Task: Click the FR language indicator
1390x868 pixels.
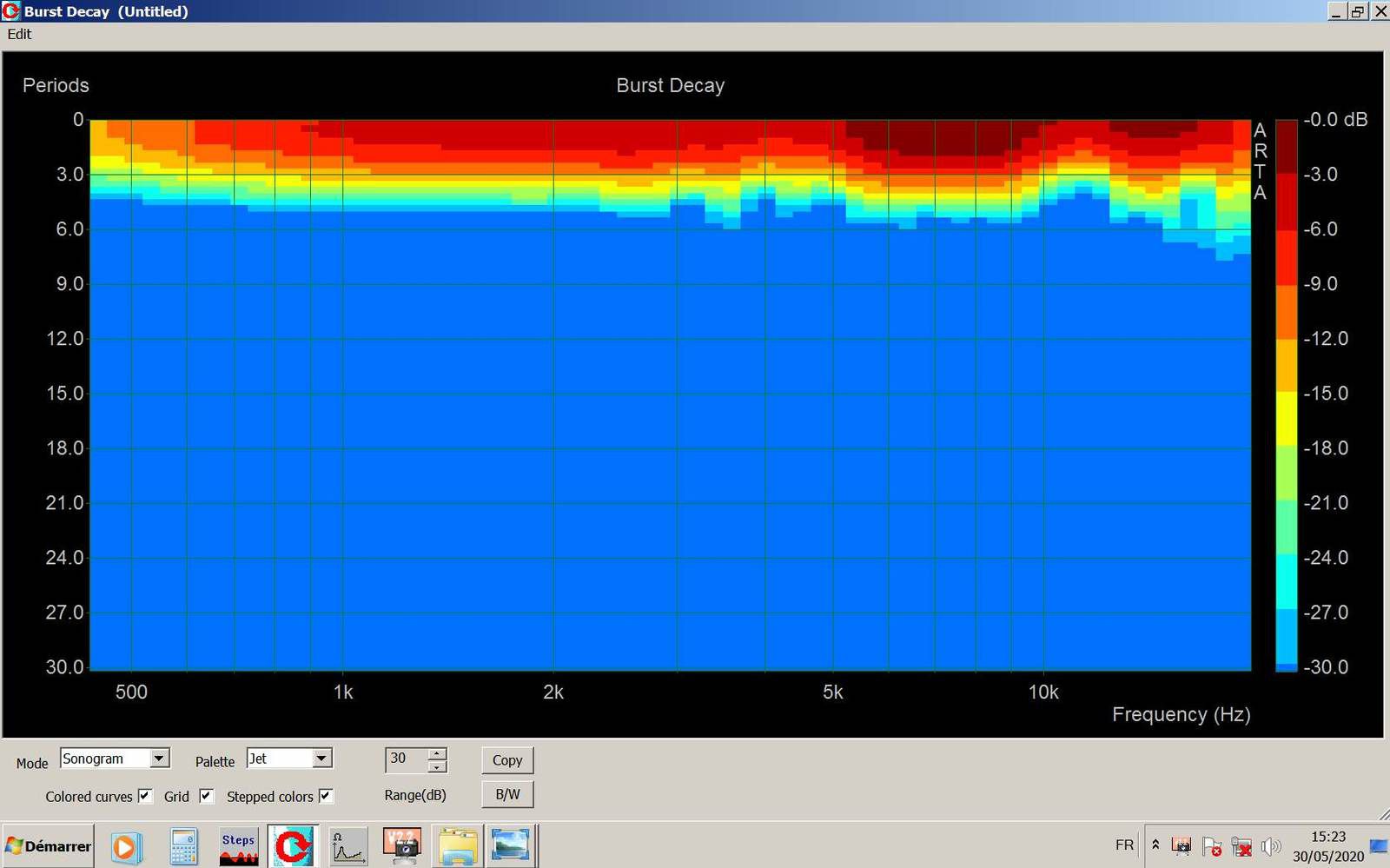Action: point(1124,845)
